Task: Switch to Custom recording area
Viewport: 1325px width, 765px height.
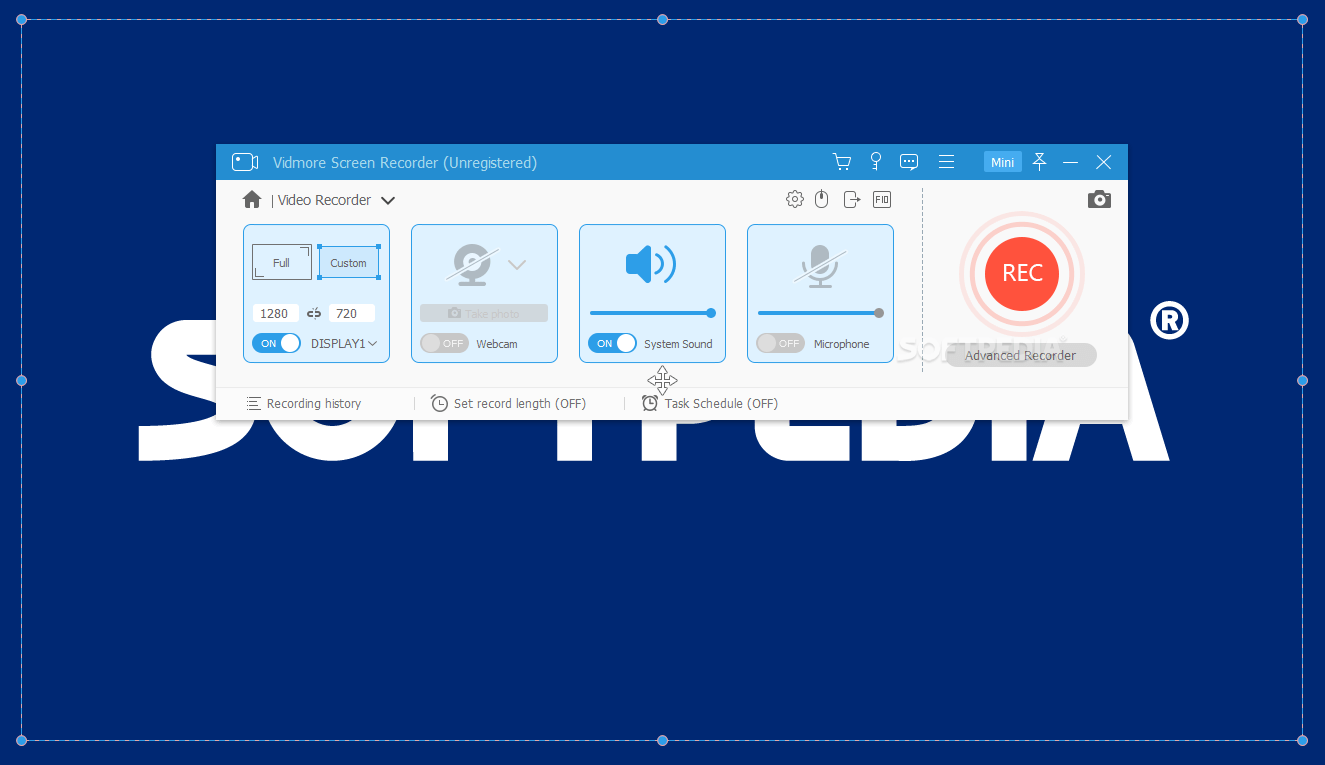Action: click(348, 262)
